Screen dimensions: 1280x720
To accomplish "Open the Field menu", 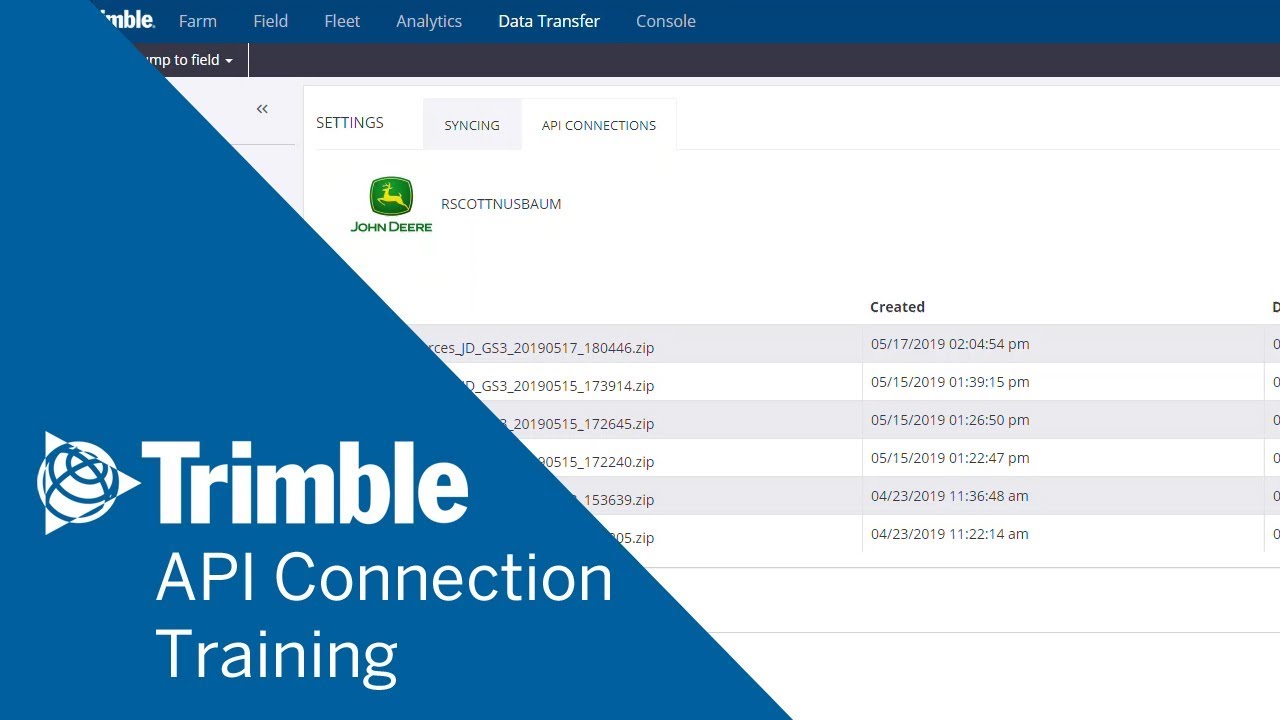I will coord(270,21).
